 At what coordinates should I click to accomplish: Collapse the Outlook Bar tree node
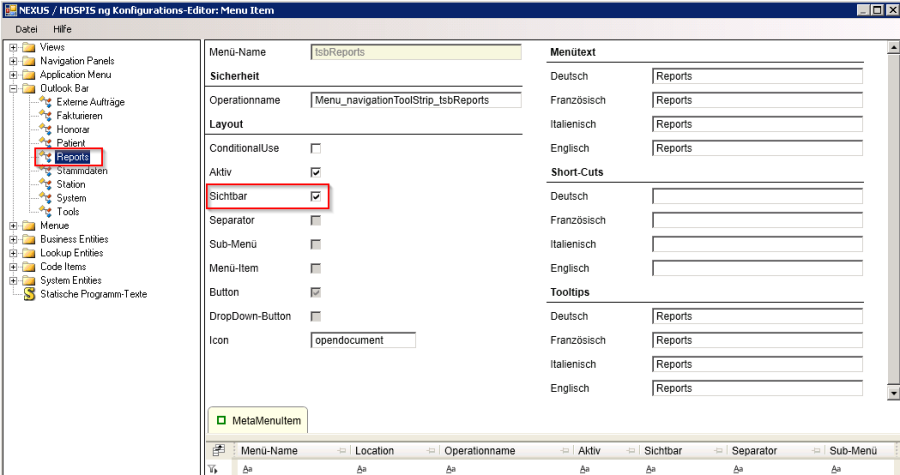click(x=13, y=89)
